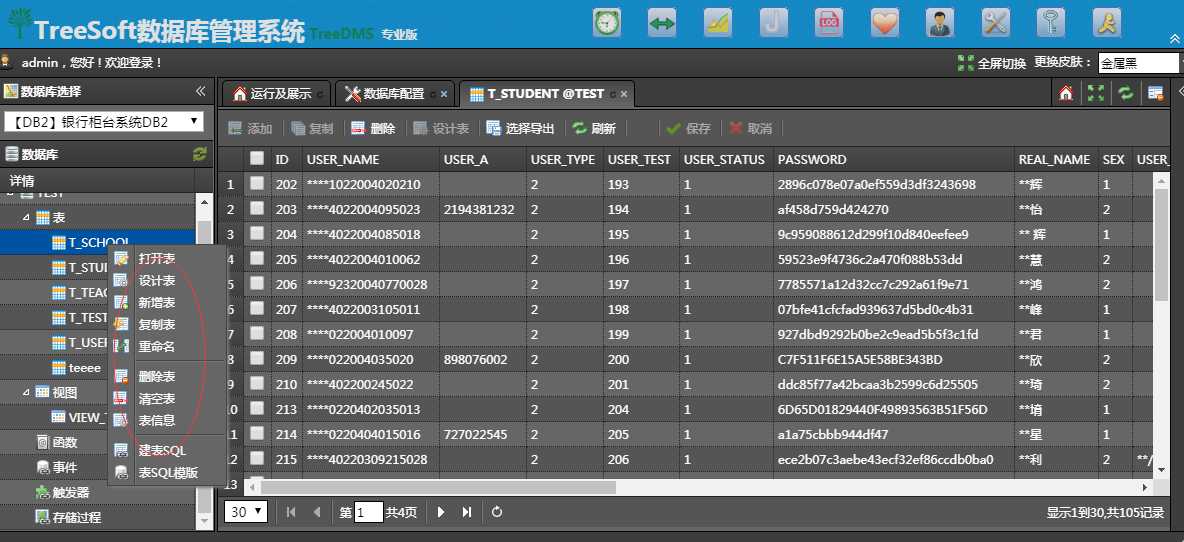Close the 数据库配置 tab

tap(444, 94)
